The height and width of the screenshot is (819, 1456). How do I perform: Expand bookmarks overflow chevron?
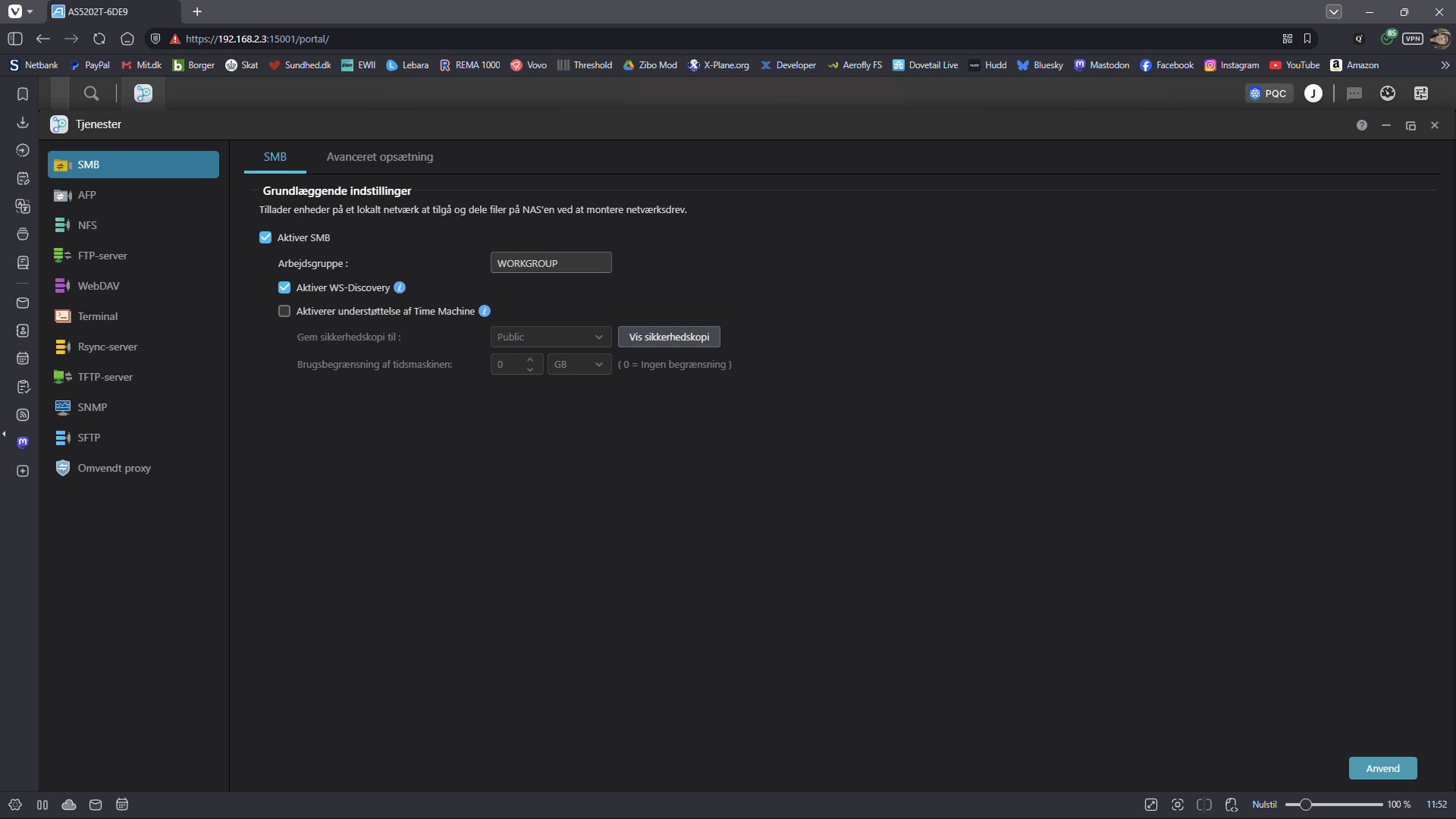click(x=1445, y=65)
